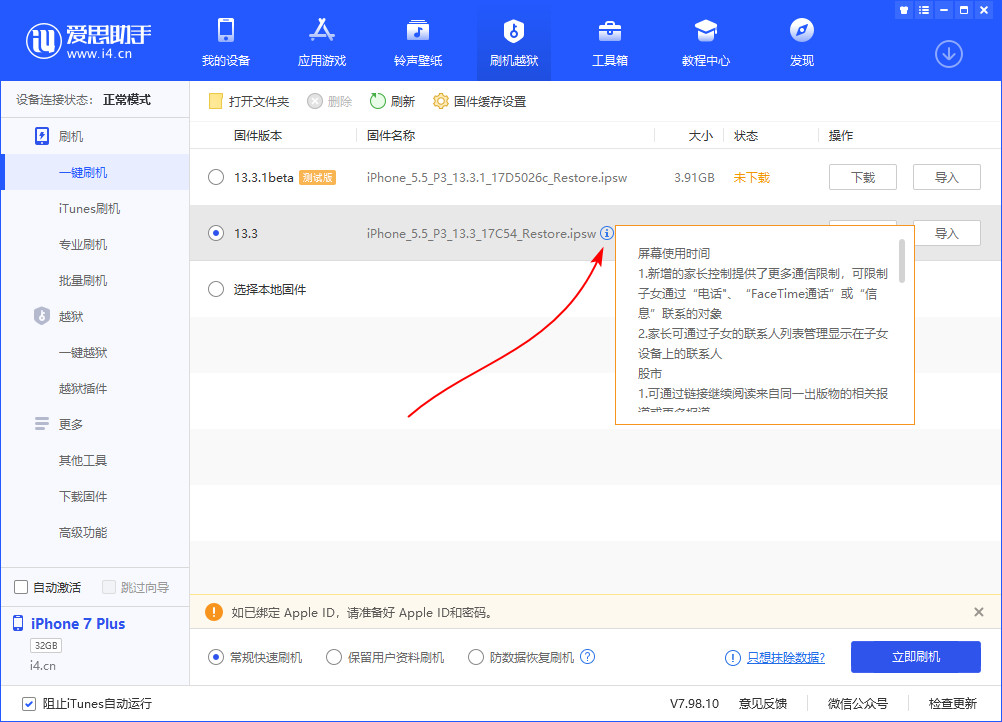Open the 工具箱 toolbox icon
The width and height of the screenshot is (1002, 722).
click(x=610, y=30)
